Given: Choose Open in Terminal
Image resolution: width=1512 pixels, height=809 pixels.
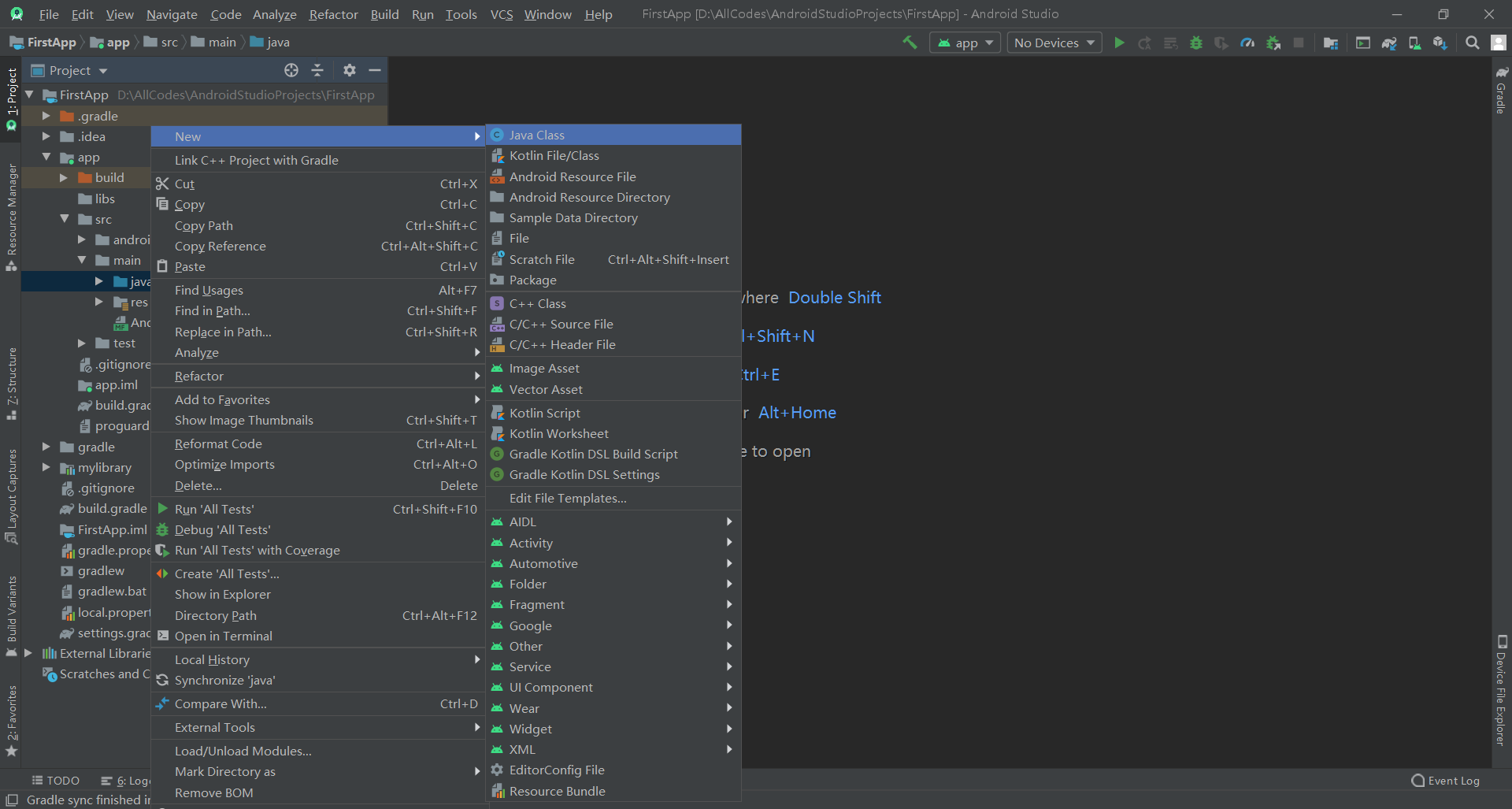Looking at the screenshot, I should pyautogui.click(x=318, y=636).
